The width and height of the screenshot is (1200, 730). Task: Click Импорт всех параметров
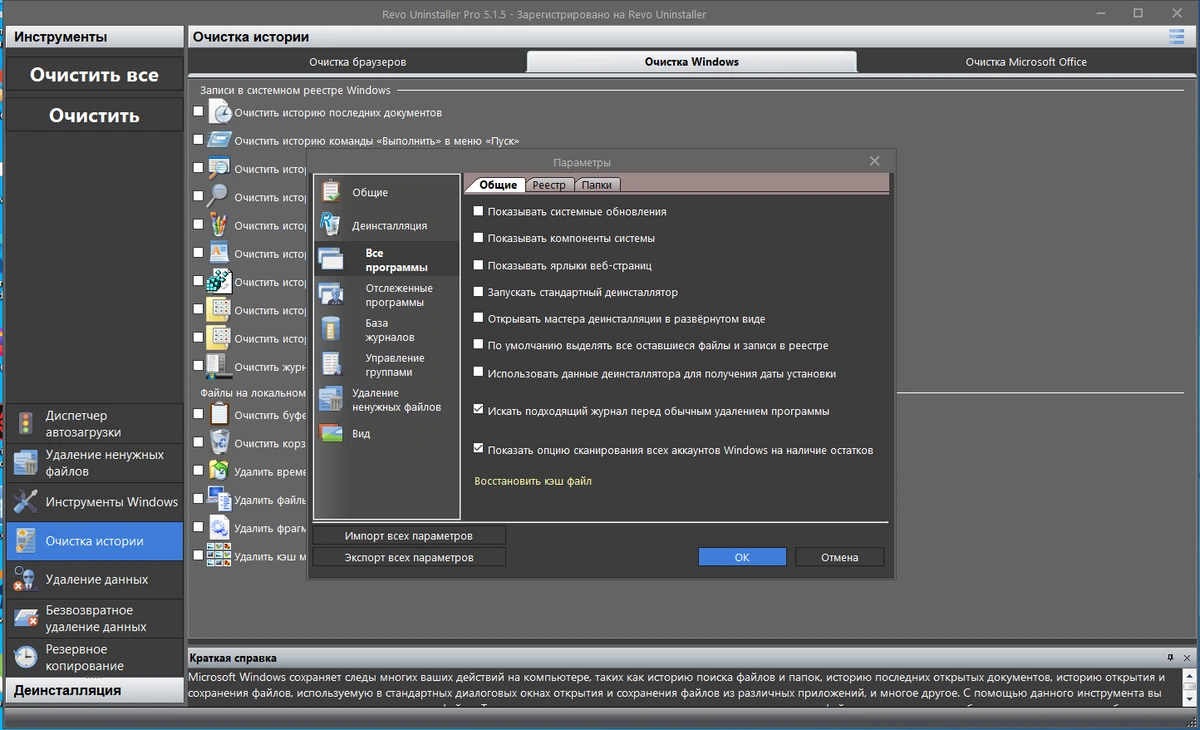tap(409, 535)
